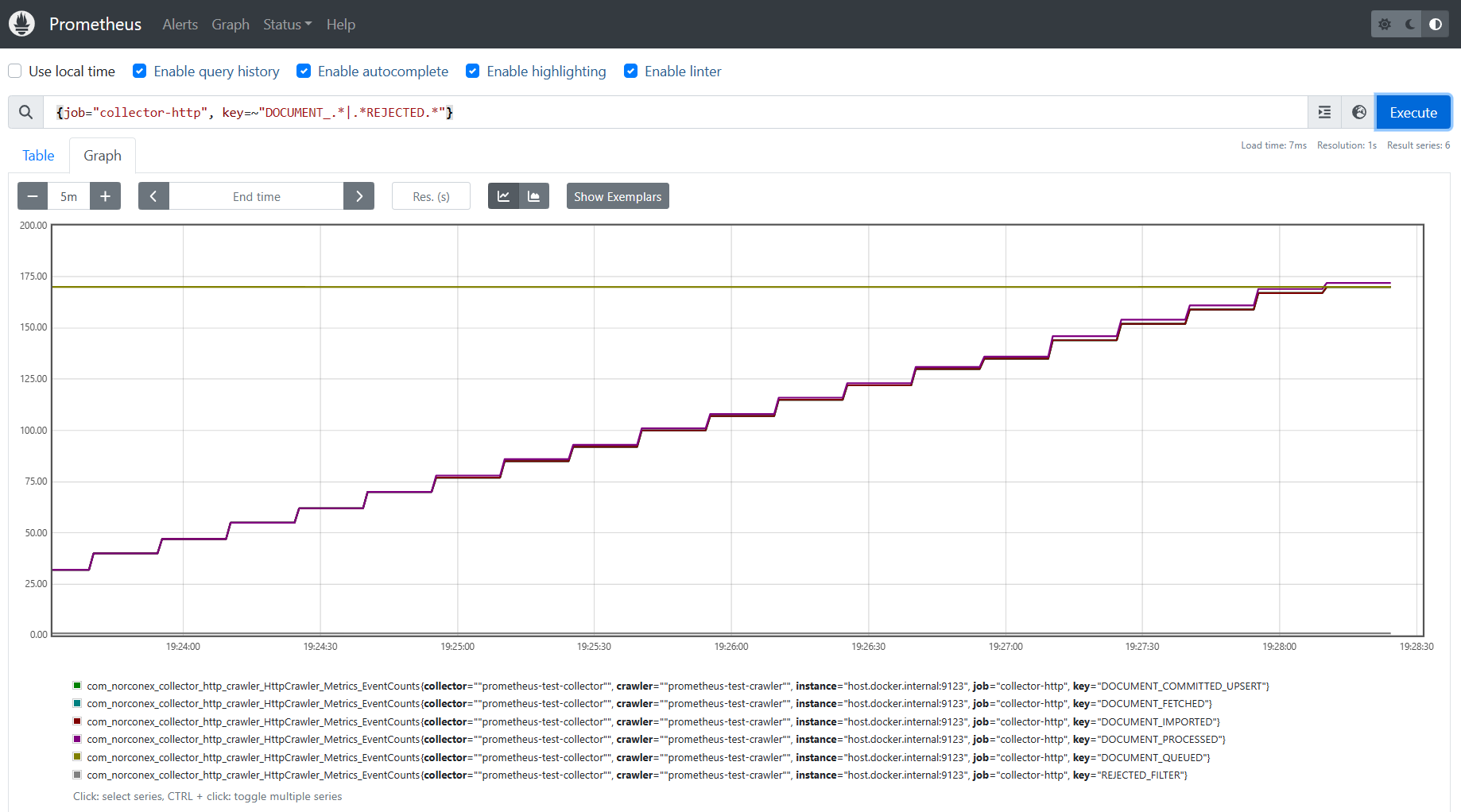Click the query options list icon beside Execute
1461x812 pixels.
pyautogui.click(x=1324, y=112)
